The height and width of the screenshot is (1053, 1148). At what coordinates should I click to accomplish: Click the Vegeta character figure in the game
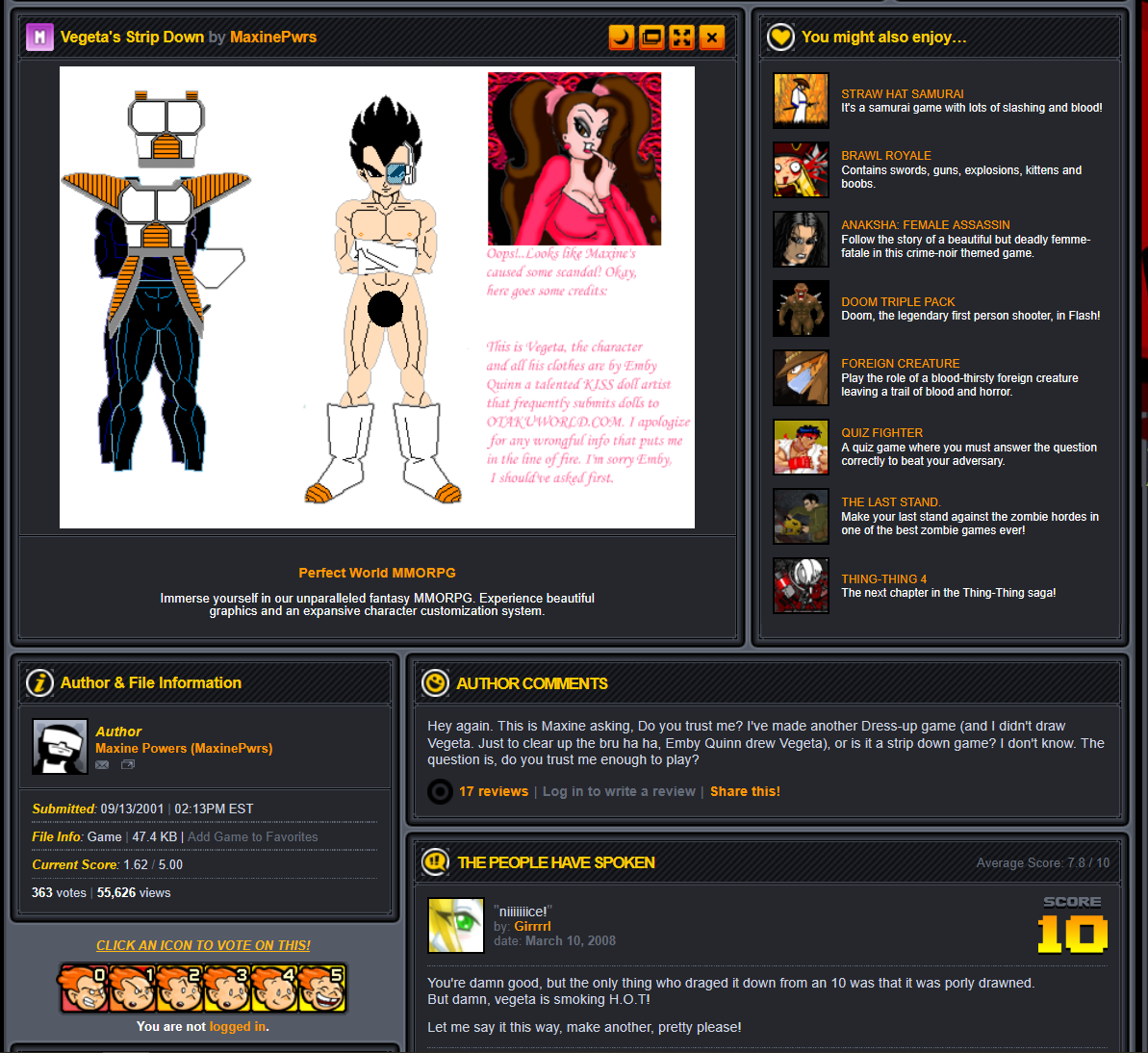[383, 300]
